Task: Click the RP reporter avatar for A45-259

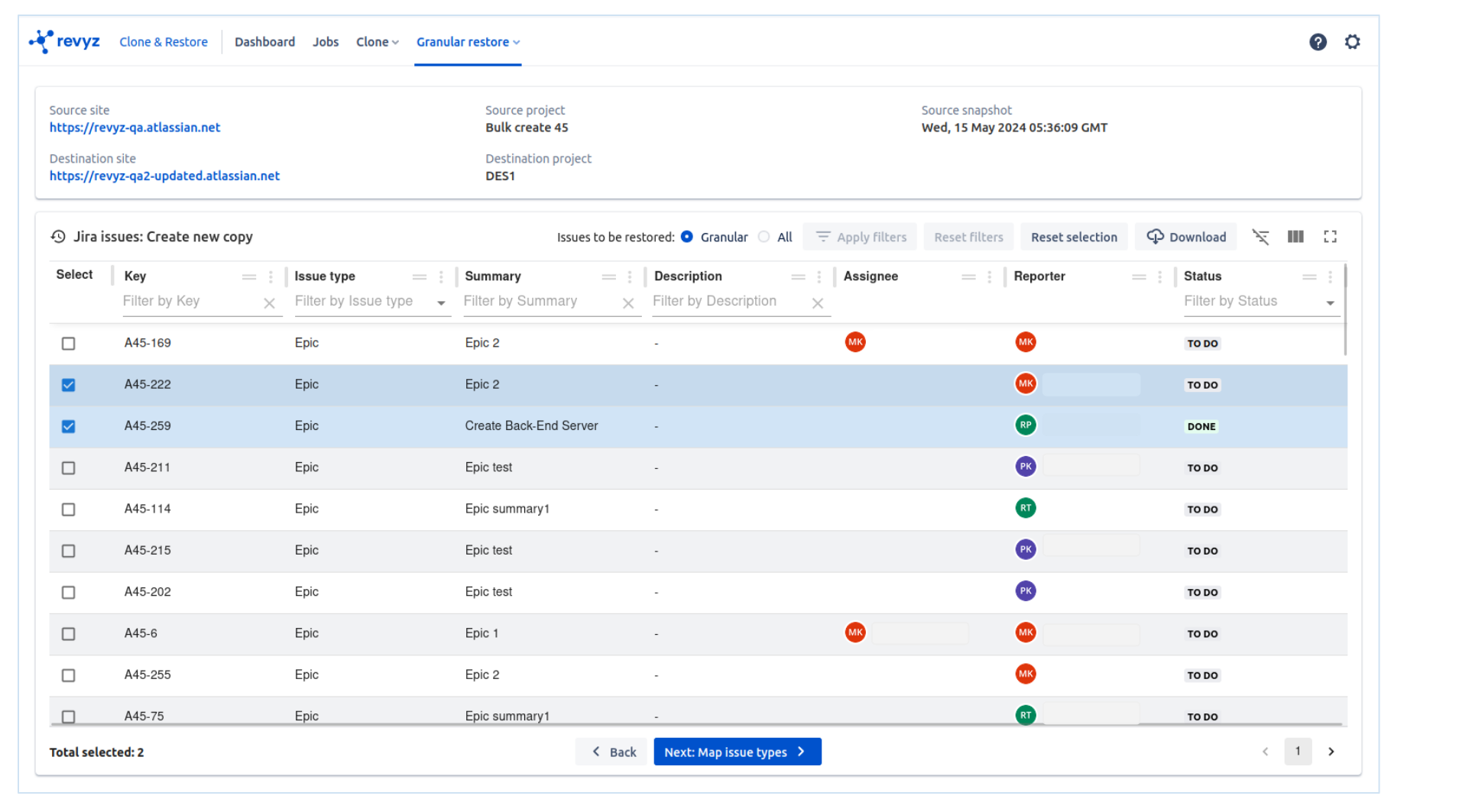Action: (x=1026, y=425)
